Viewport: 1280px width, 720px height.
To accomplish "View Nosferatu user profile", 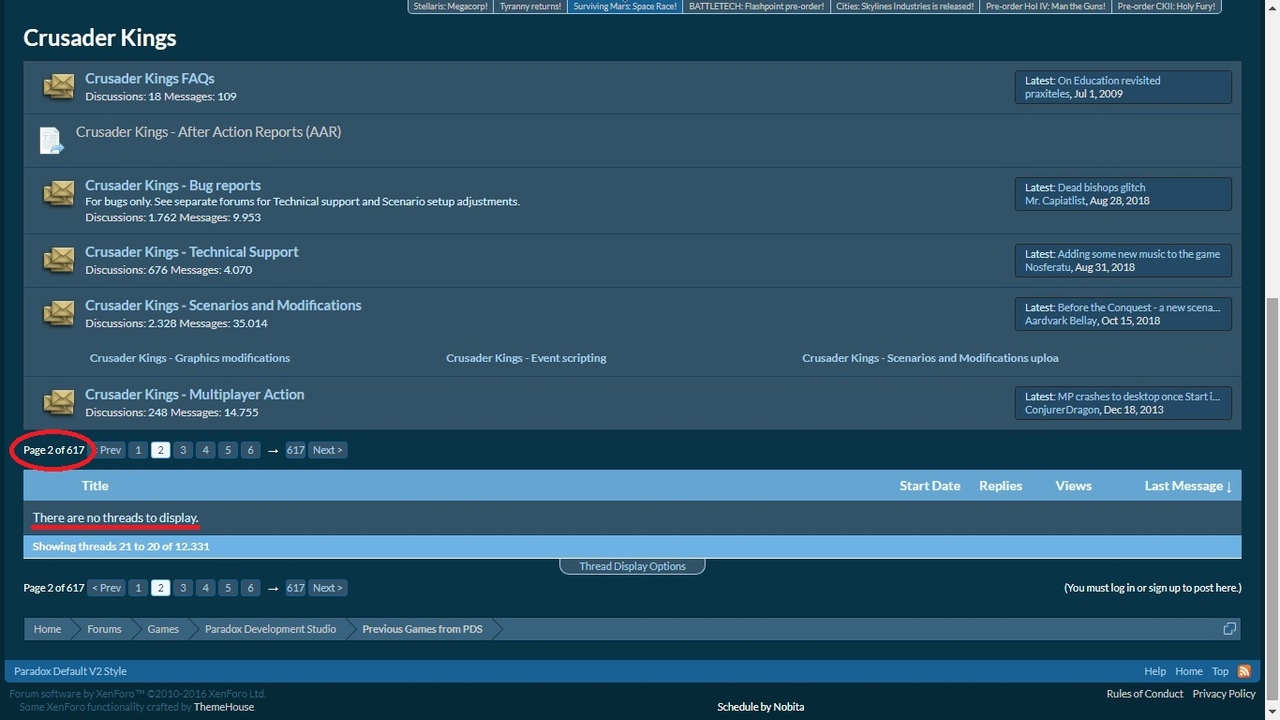I will pyautogui.click(x=1048, y=268).
